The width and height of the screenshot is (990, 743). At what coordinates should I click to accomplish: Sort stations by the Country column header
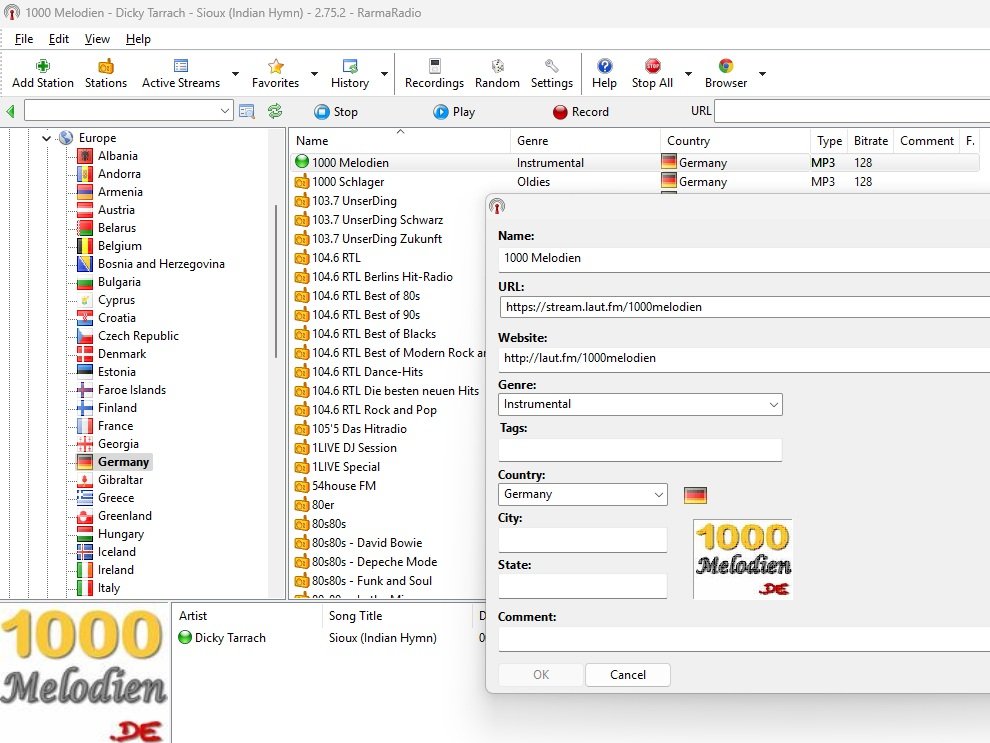[736, 141]
